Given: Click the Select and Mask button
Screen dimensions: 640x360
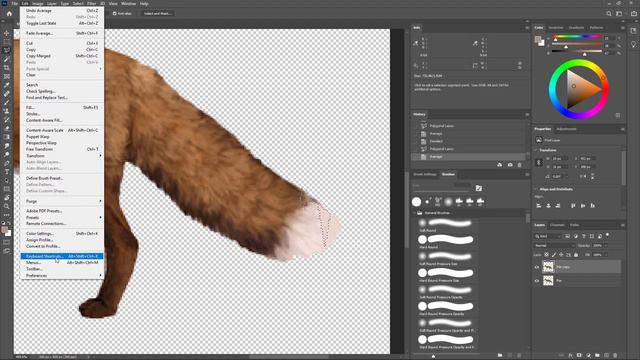Looking at the screenshot, I should (x=158, y=13).
